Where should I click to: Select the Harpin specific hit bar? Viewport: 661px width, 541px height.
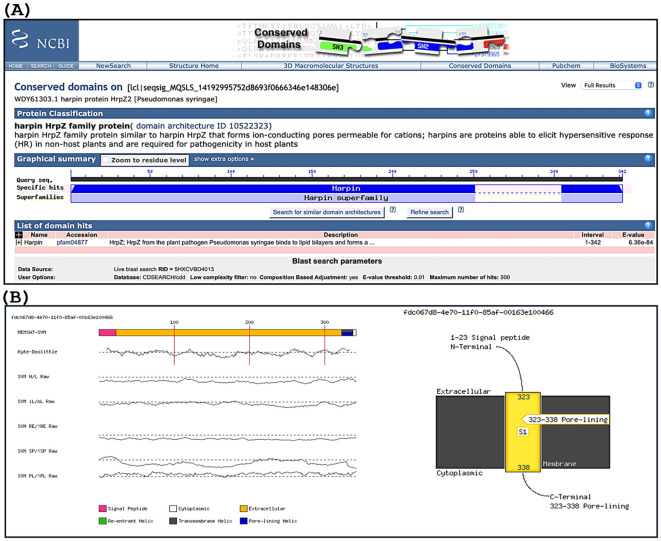click(x=346, y=188)
